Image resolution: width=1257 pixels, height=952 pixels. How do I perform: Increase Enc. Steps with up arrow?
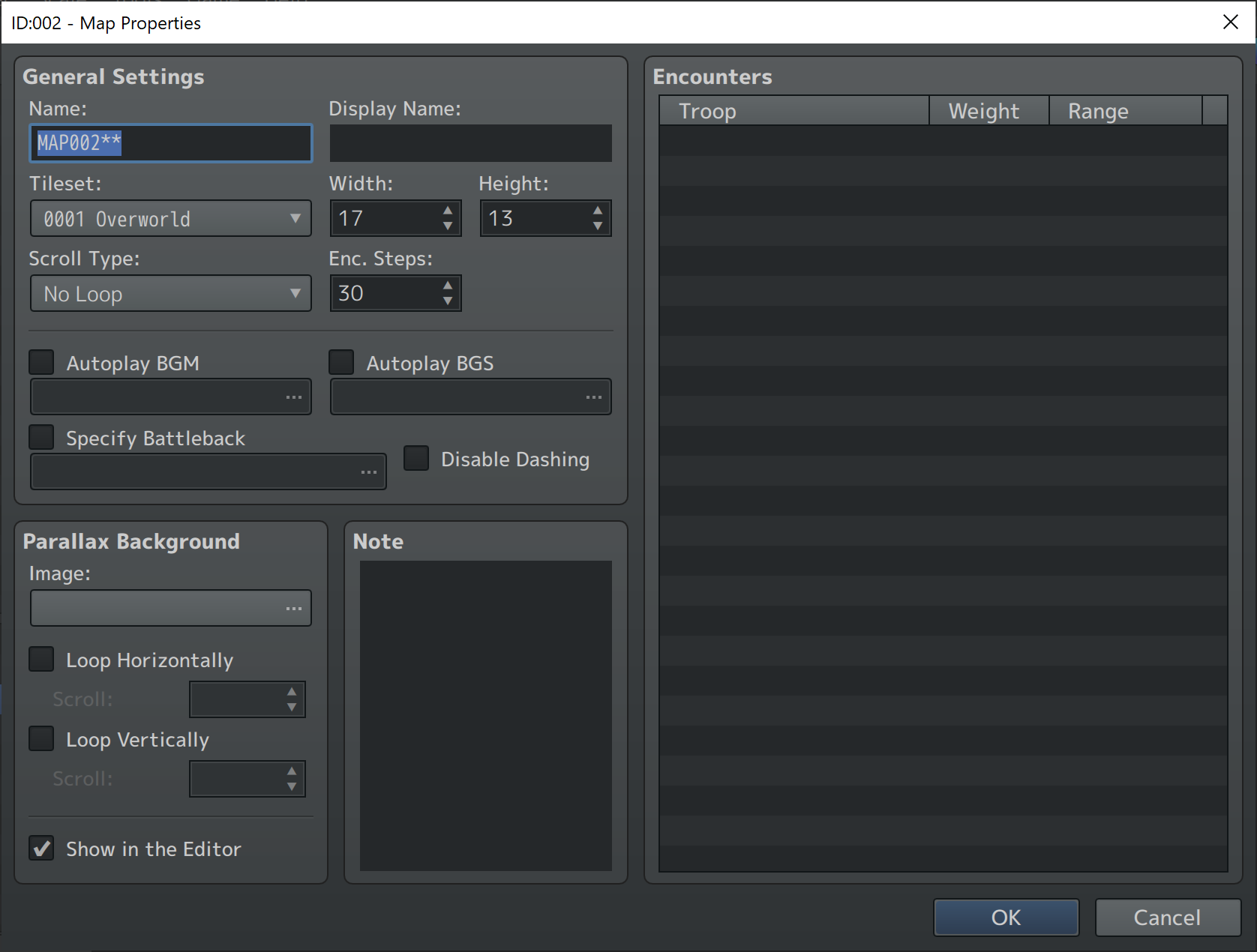point(448,285)
